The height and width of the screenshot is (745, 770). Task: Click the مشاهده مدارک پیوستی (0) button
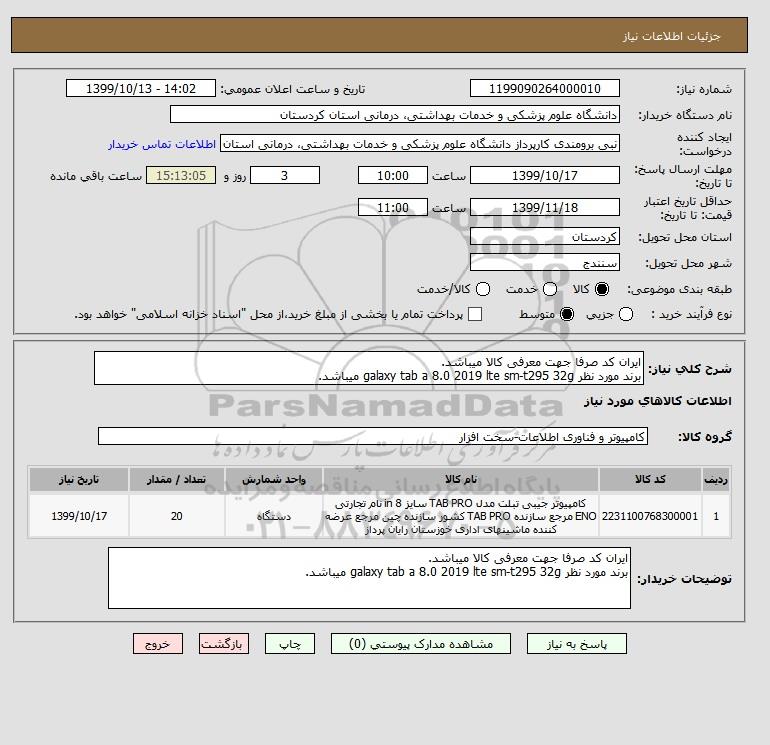point(421,644)
